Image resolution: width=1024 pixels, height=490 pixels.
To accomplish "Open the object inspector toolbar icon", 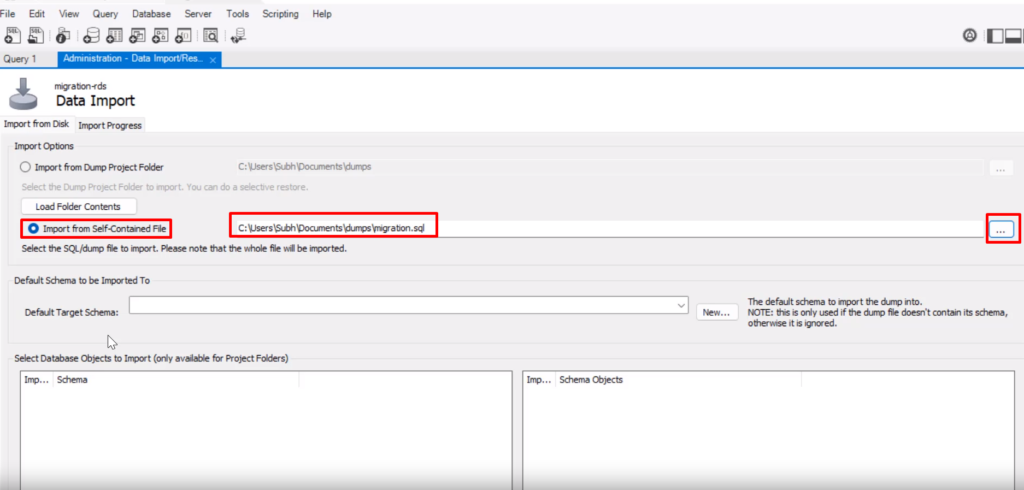I will tap(62, 35).
